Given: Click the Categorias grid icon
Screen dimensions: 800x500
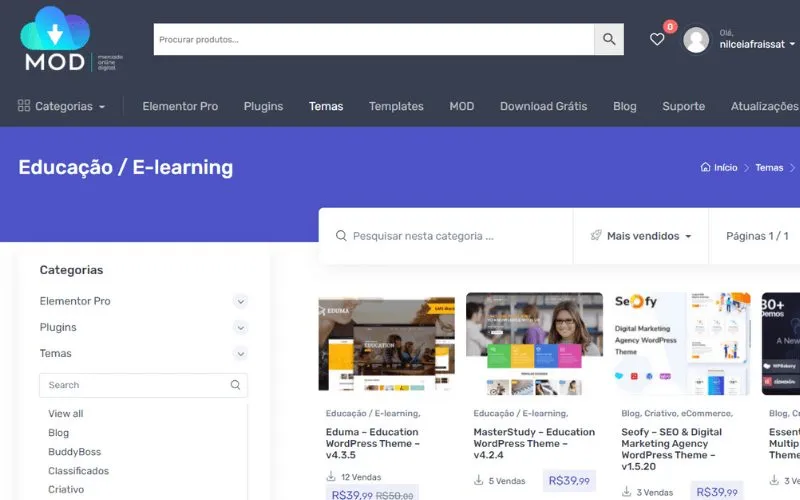Looking at the screenshot, I should tap(24, 106).
